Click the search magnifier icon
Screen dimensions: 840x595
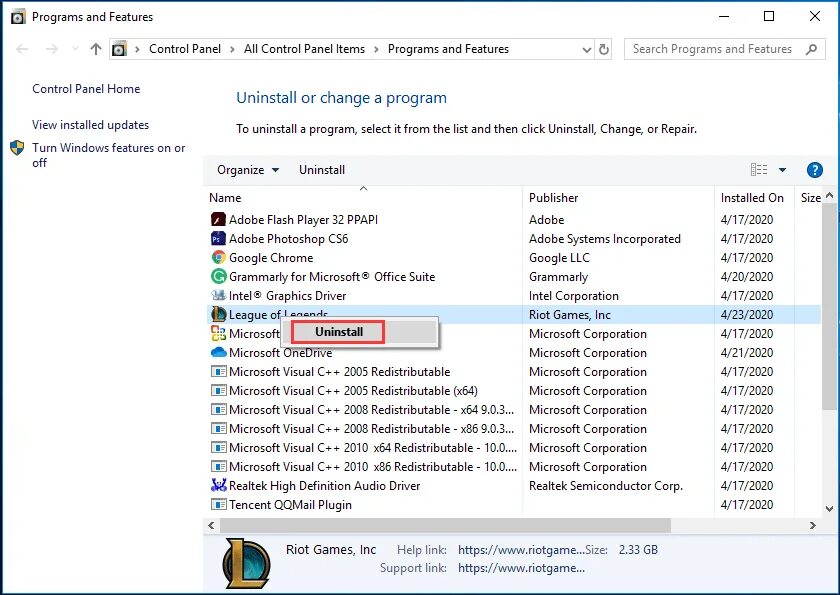[x=811, y=49]
